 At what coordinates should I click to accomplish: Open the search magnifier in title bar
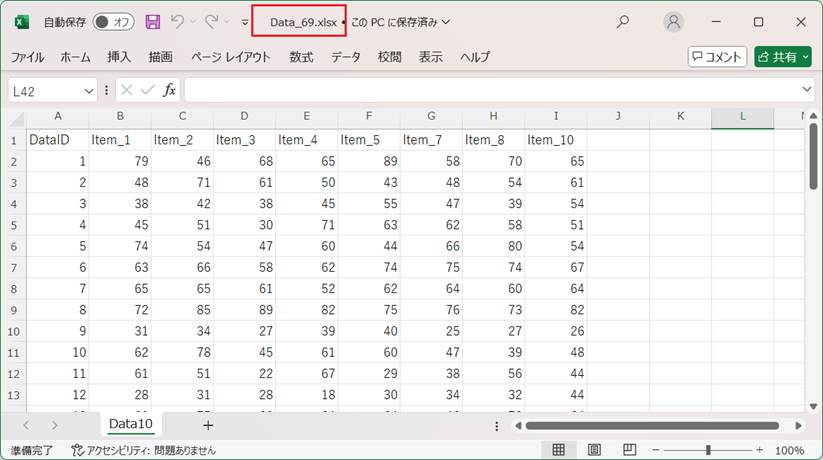(623, 21)
